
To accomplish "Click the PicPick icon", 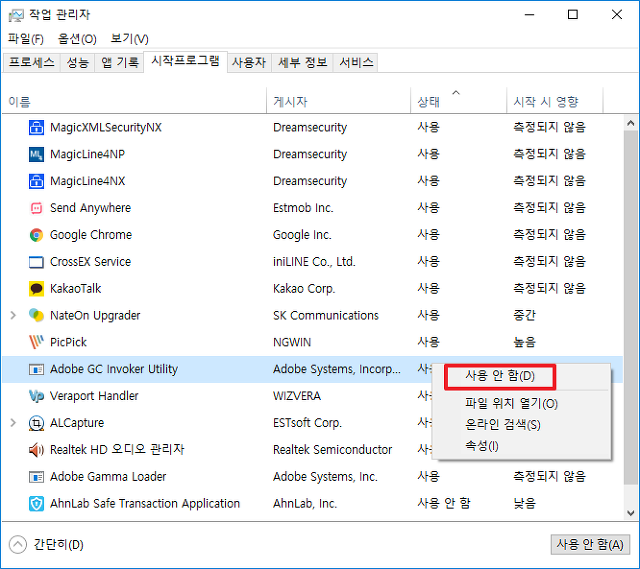I will [36, 342].
